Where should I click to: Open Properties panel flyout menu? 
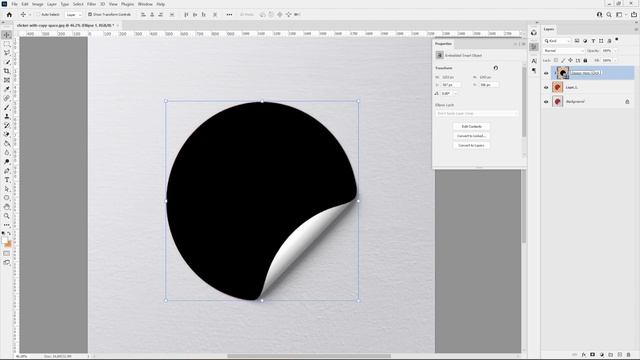pos(524,44)
